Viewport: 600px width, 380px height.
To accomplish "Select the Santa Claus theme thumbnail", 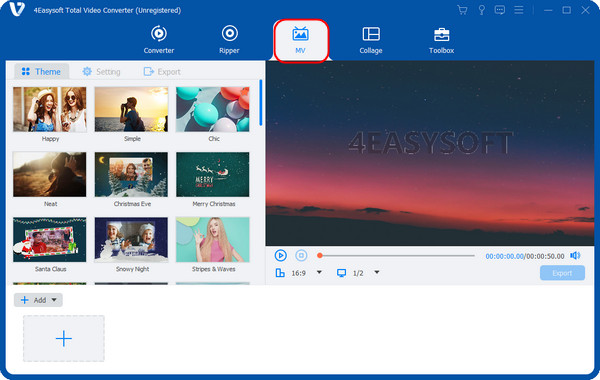I will click(x=50, y=240).
